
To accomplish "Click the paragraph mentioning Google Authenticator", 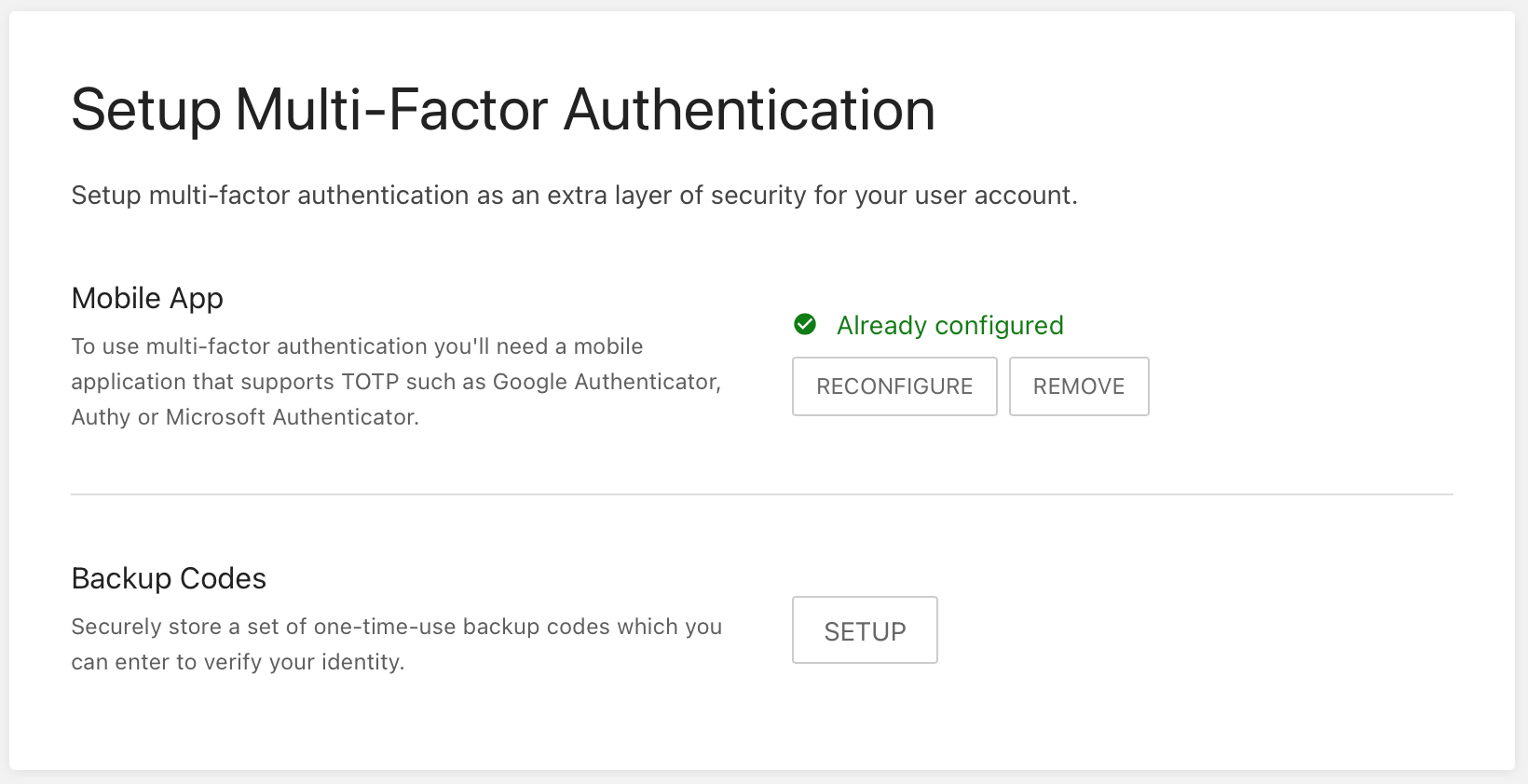I will tap(397, 382).
